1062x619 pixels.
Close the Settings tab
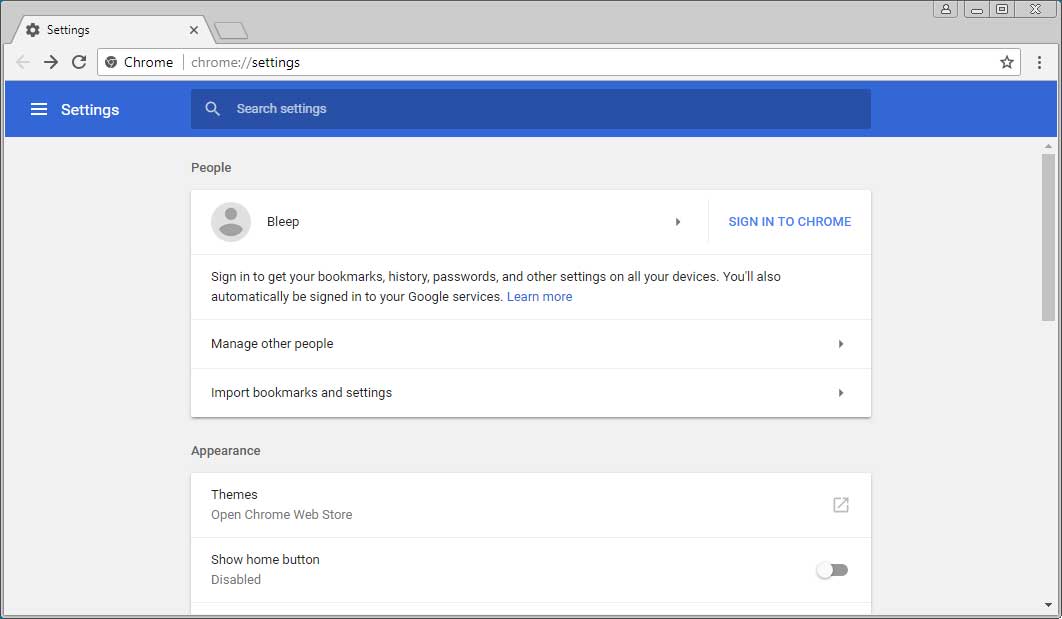tap(194, 30)
